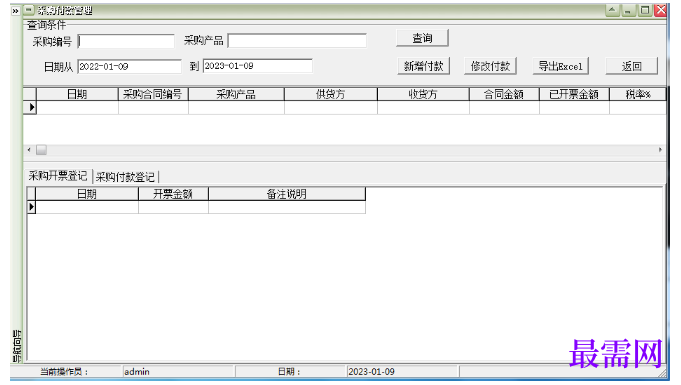This screenshot has width=681, height=385.
Task: Click the upper grid select-all corner cell
Action: 30,94
